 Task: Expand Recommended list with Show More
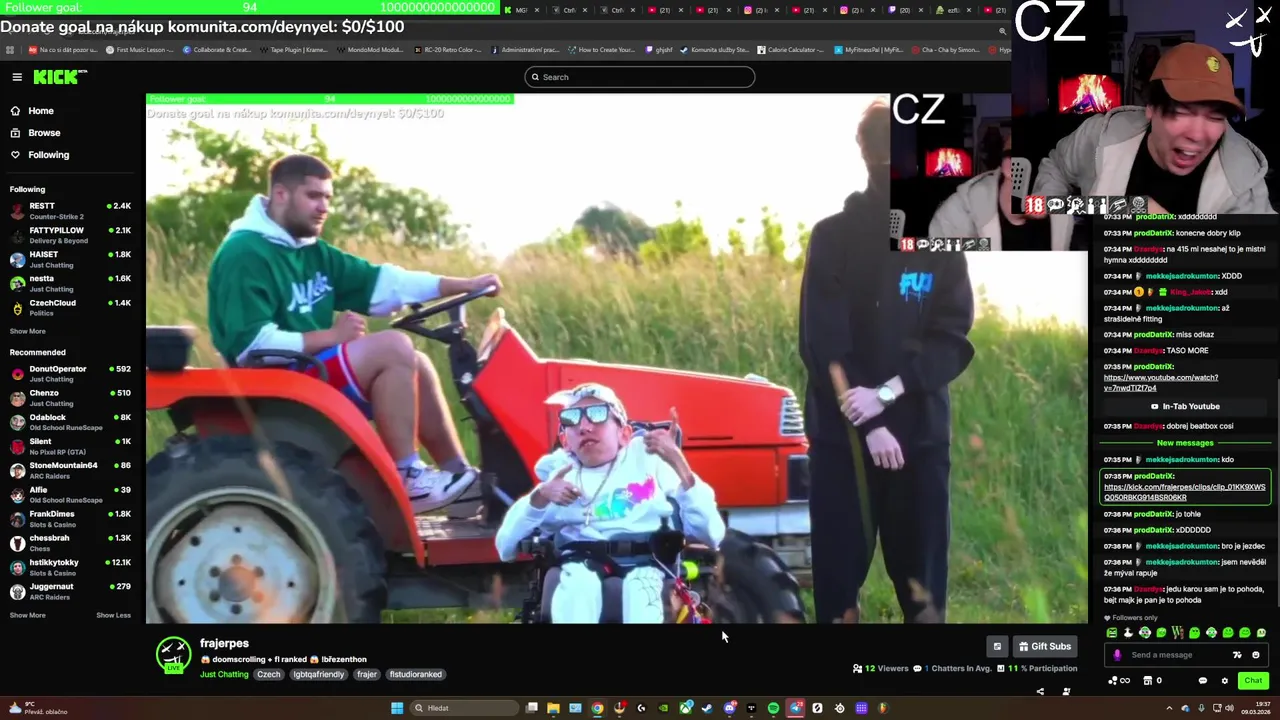click(27, 615)
